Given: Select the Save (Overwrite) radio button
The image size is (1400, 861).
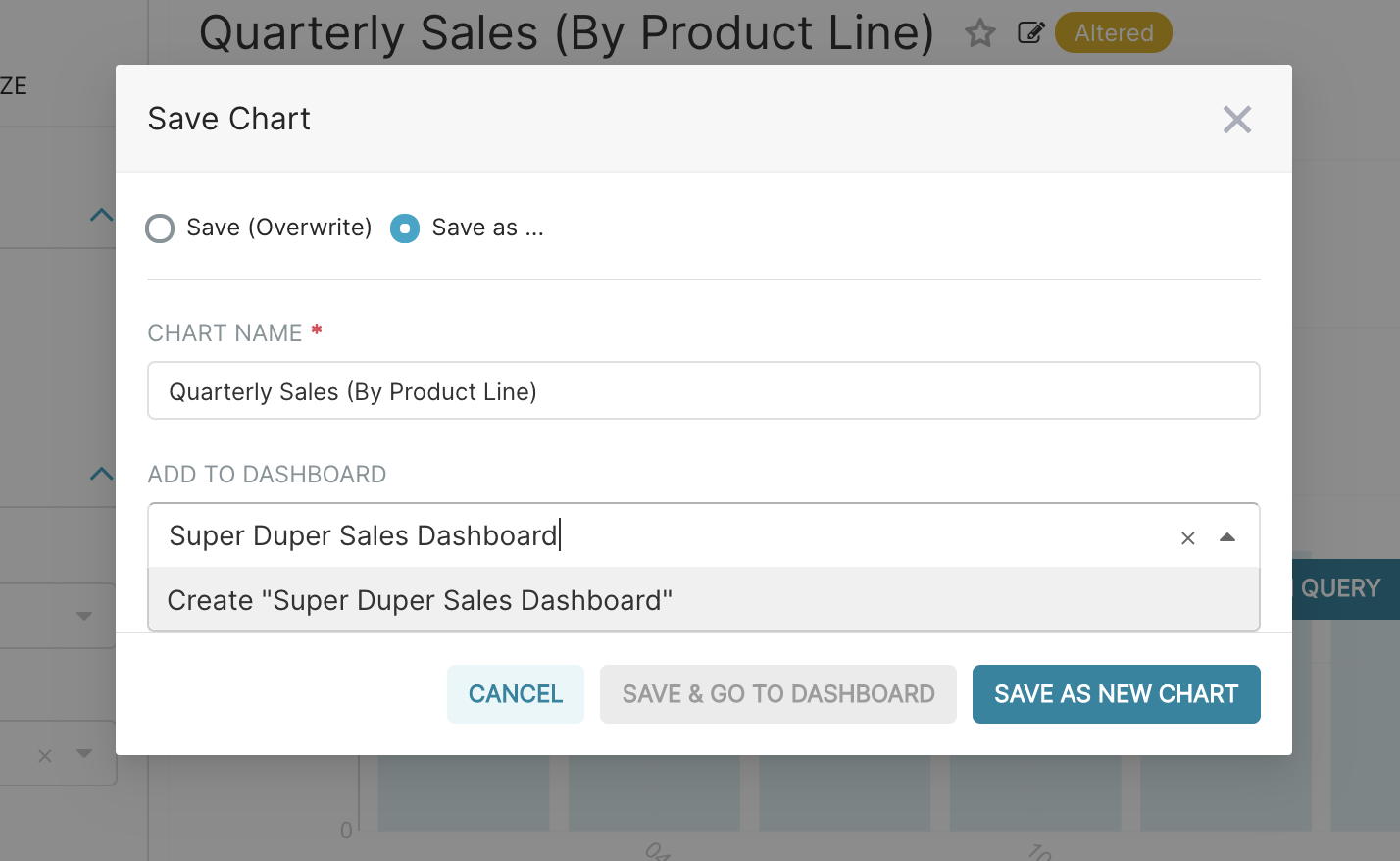Looking at the screenshot, I should 160,228.
